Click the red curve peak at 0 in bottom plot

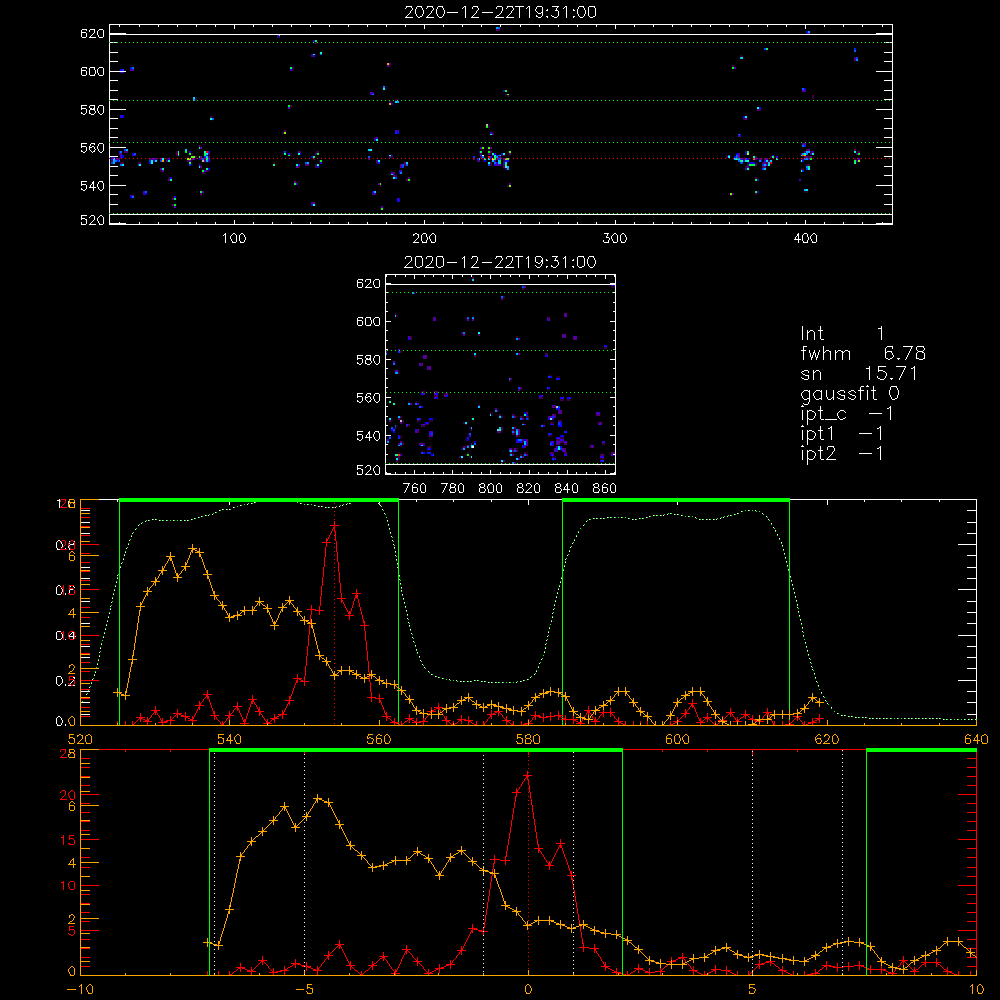click(527, 776)
